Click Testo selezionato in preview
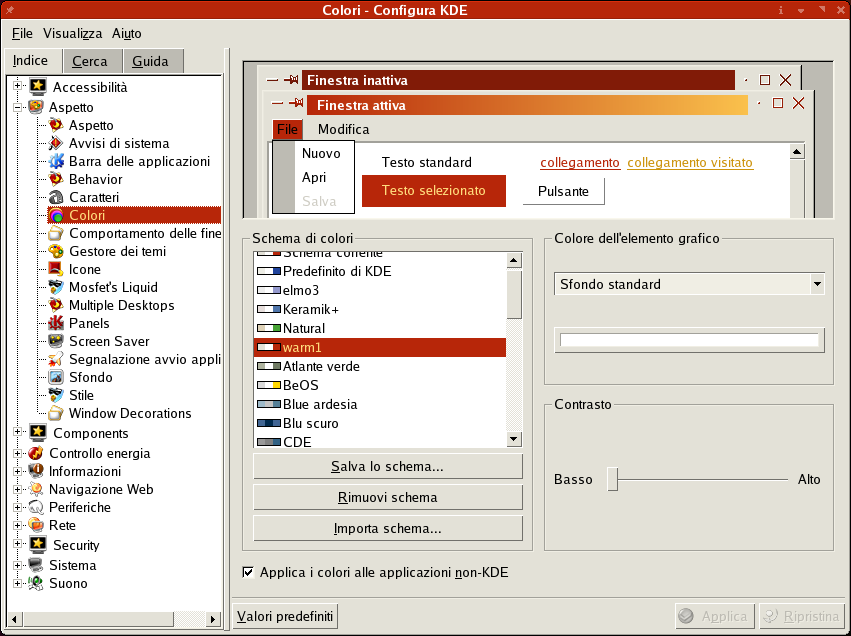This screenshot has height=636, width=851. pyautogui.click(x=434, y=190)
